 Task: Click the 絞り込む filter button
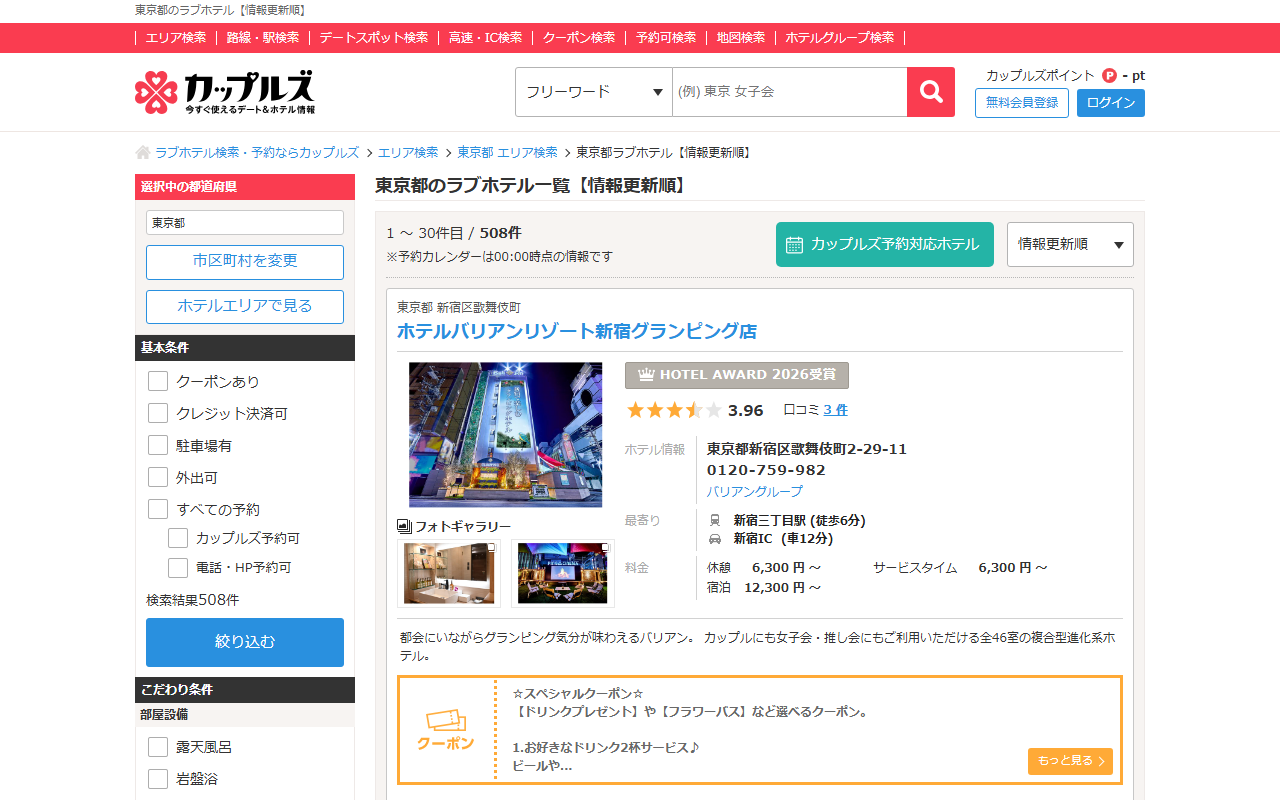(245, 642)
